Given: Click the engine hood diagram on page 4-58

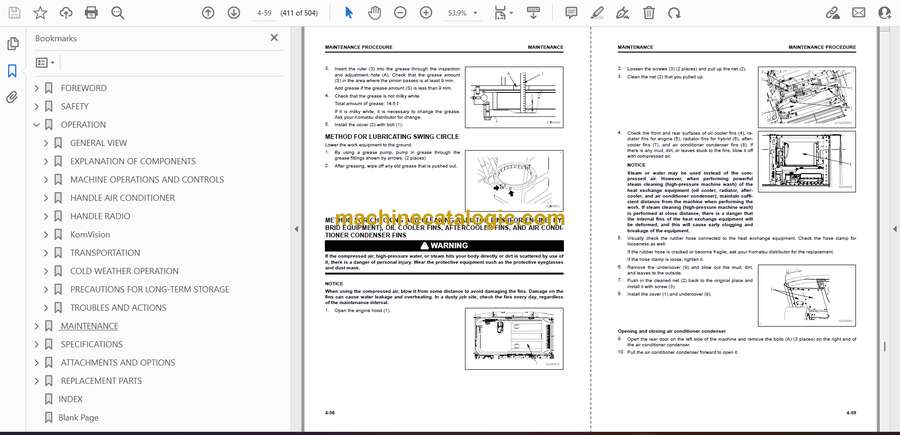Looking at the screenshot, I should [x=514, y=339].
